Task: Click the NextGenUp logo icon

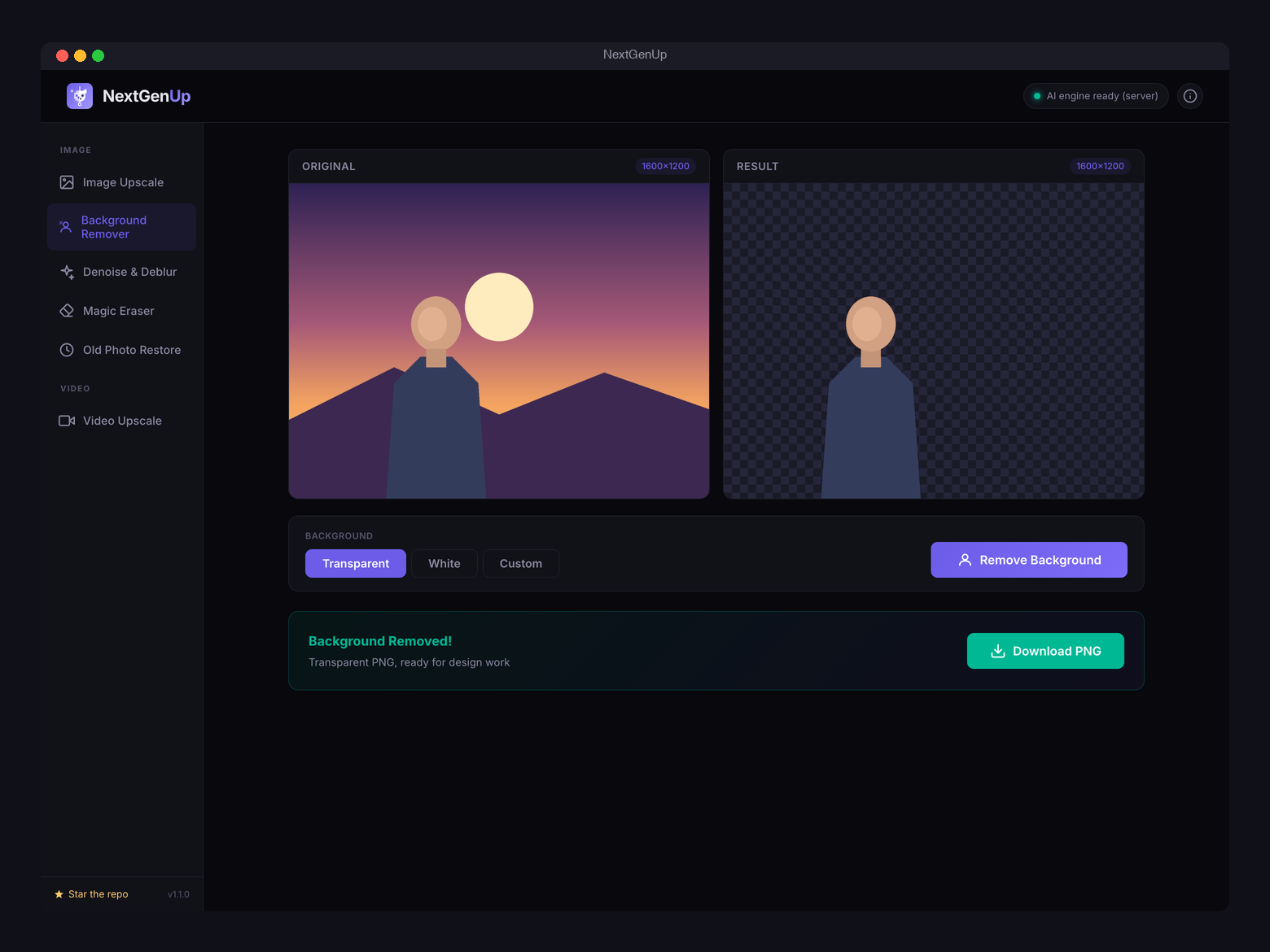Action: point(80,96)
